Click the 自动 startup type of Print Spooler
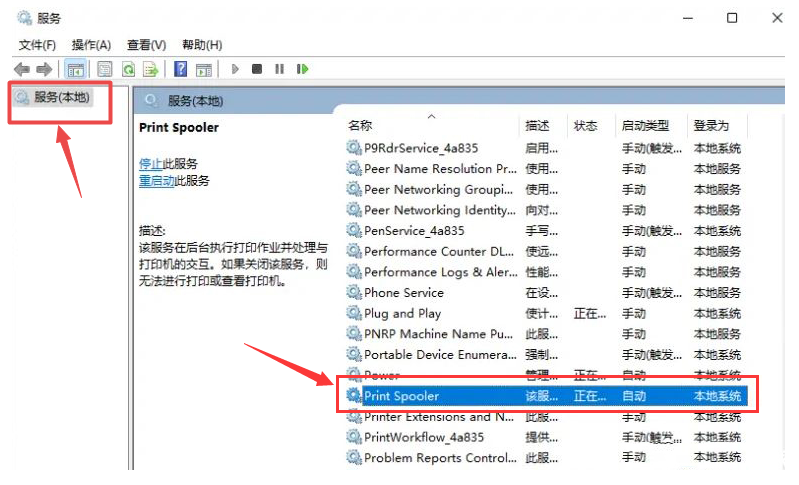799x485 pixels. (x=634, y=396)
